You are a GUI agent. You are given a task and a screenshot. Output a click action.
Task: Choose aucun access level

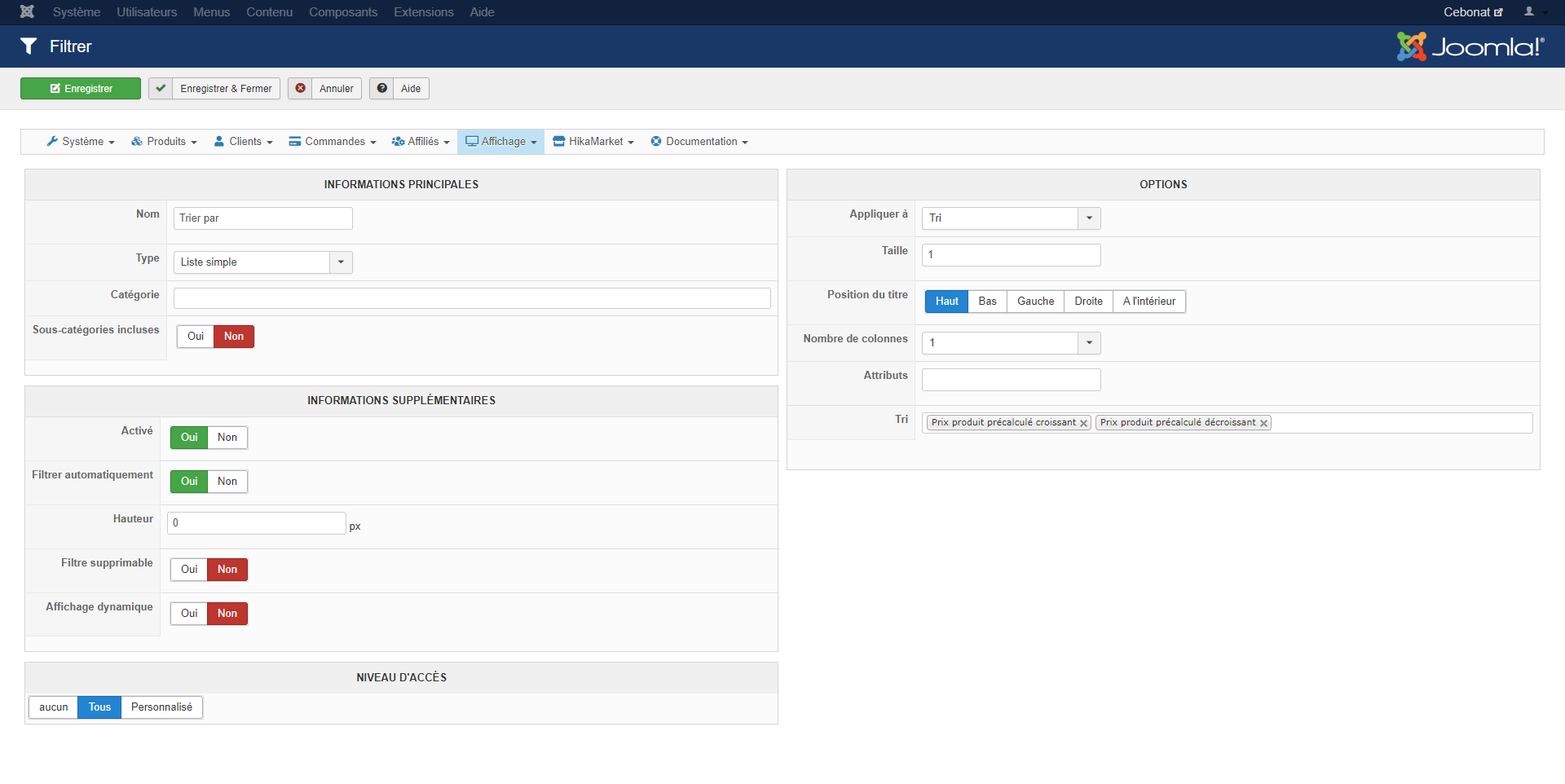tap(54, 707)
